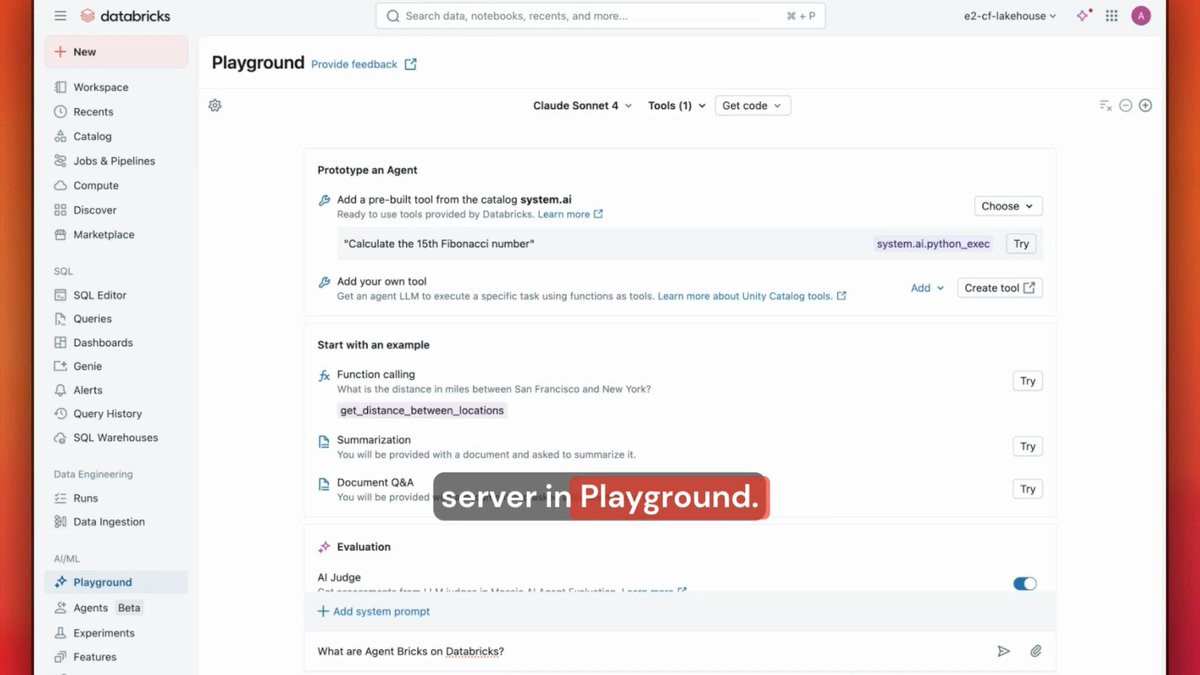Screen dimensions: 1200x675
Task: Click the Recents clock icon
Action: pyautogui.click(x=61, y=112)
